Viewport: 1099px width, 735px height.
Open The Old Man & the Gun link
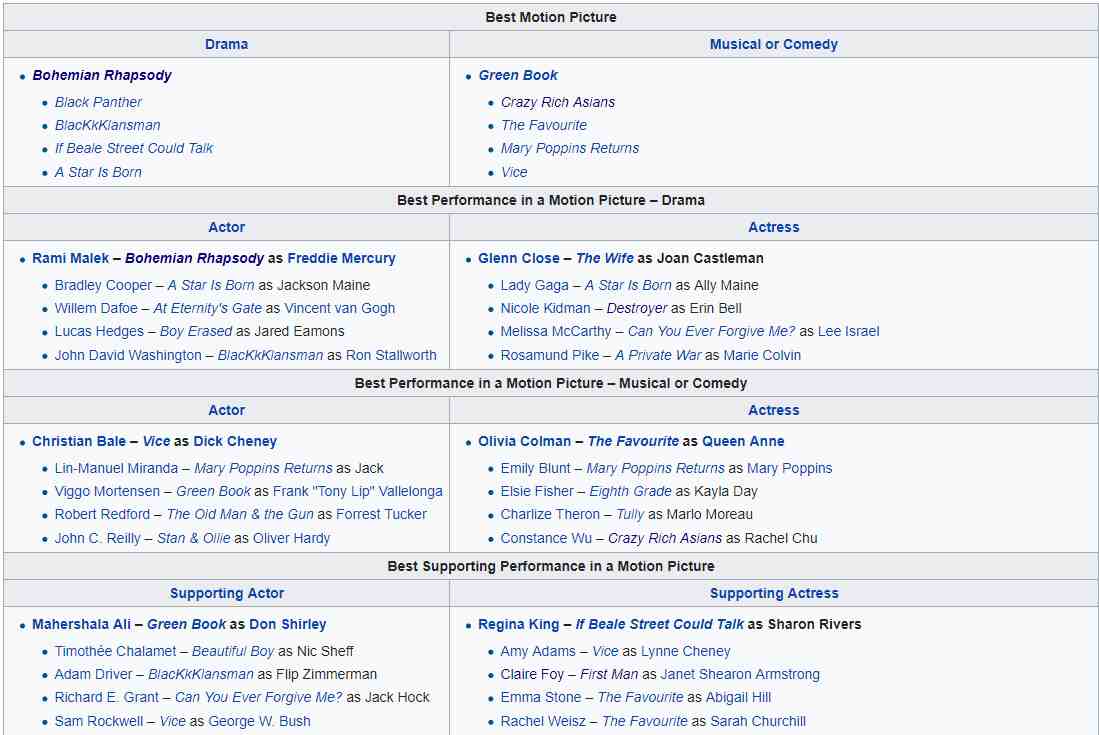tap(240, 514)
